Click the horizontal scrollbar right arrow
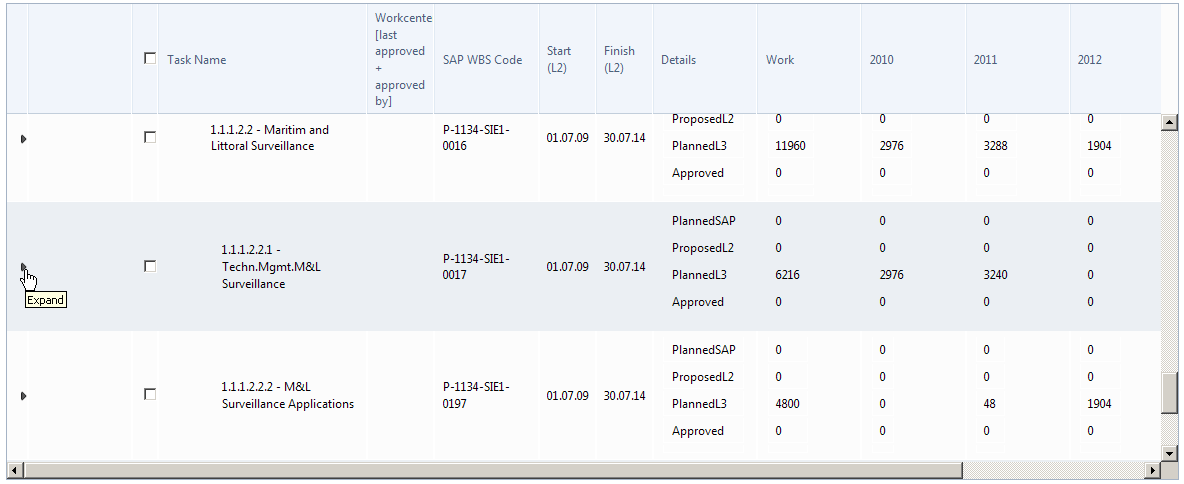The image size is (1184, 484). [x=1153, y=470]
